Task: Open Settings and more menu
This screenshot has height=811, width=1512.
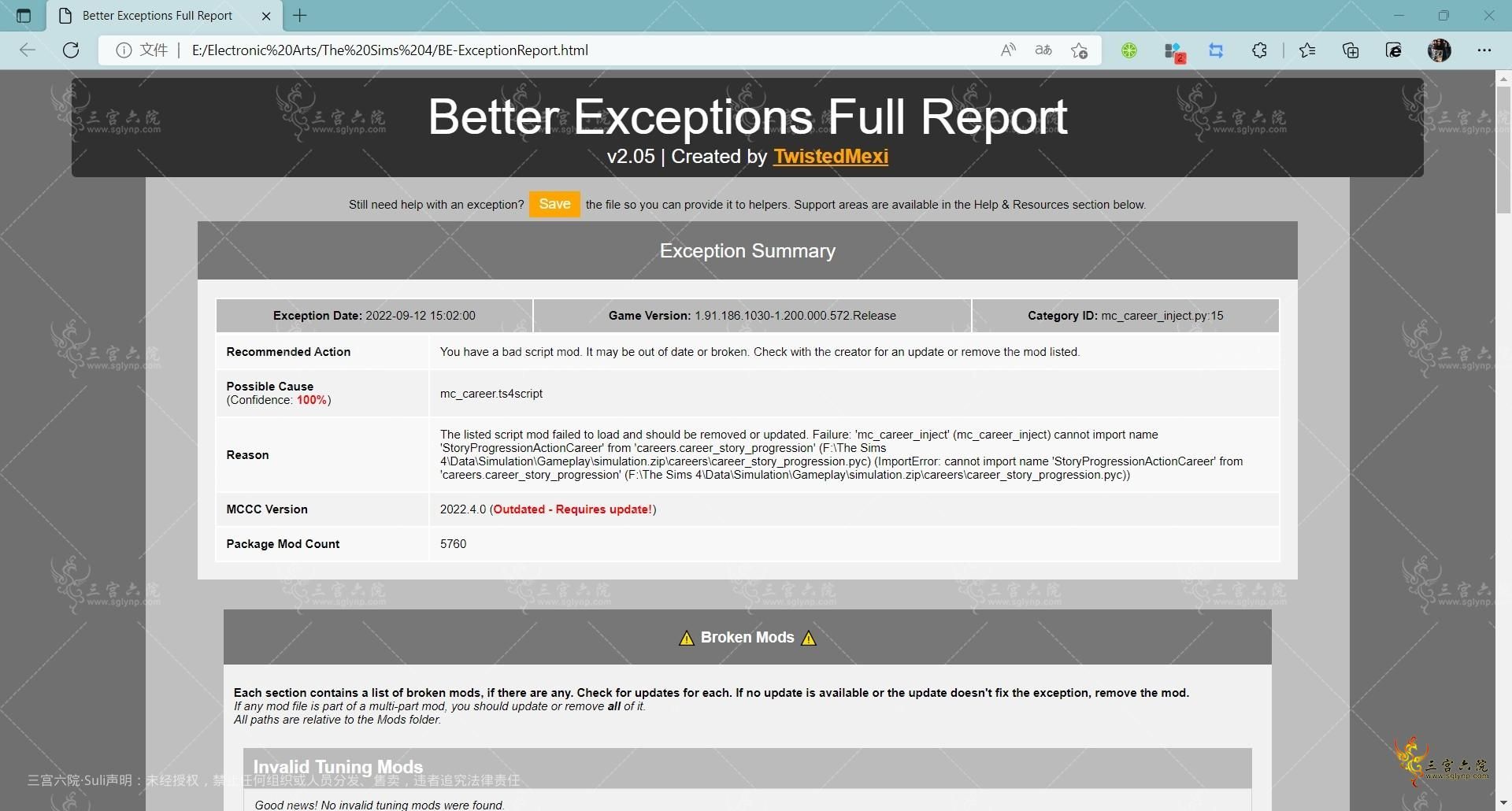Action: pyautogui.click(x=1484, y=50)
